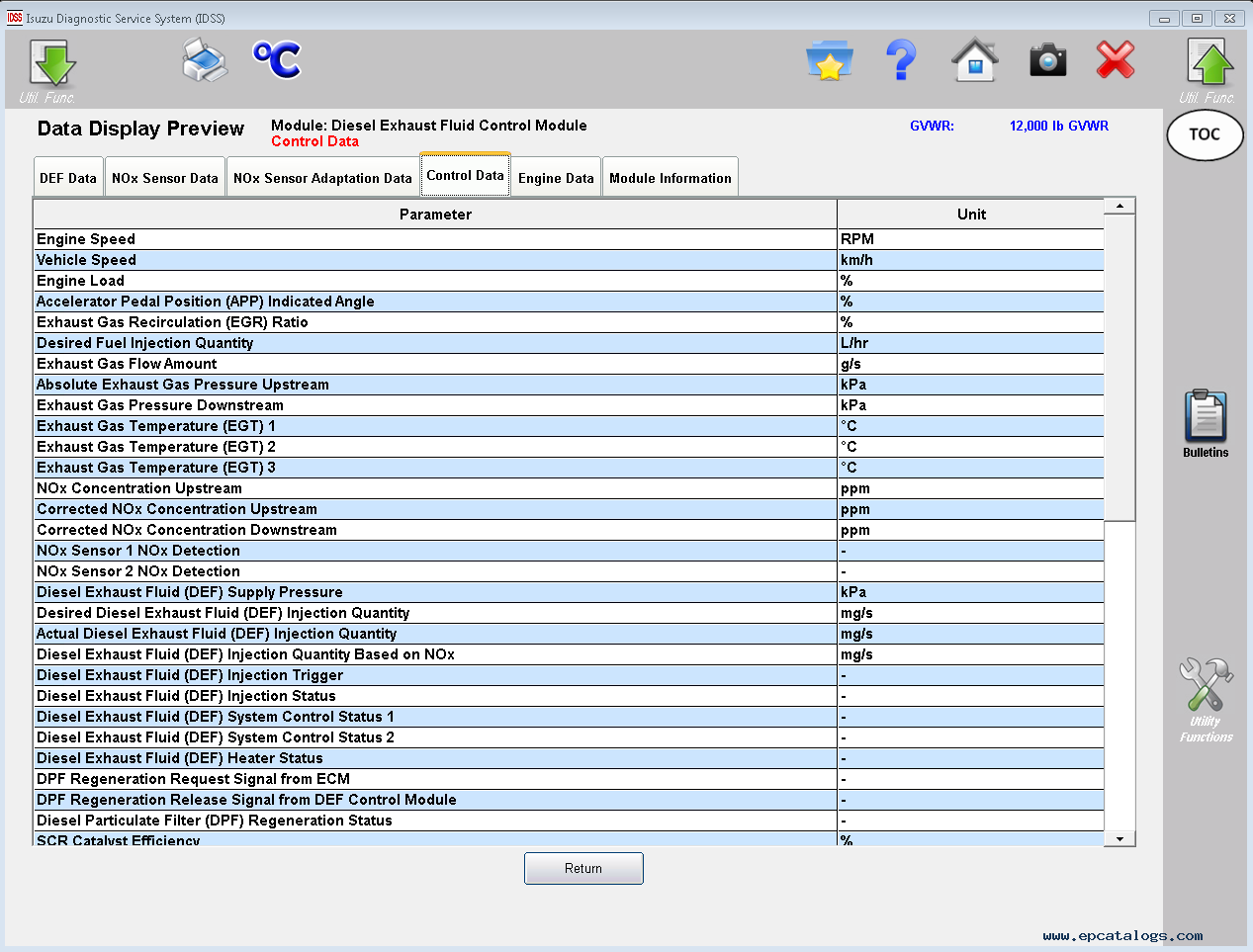Switch to the Engine Data tab
This screenshot has height=952, width=1253.
click(556, 178)
